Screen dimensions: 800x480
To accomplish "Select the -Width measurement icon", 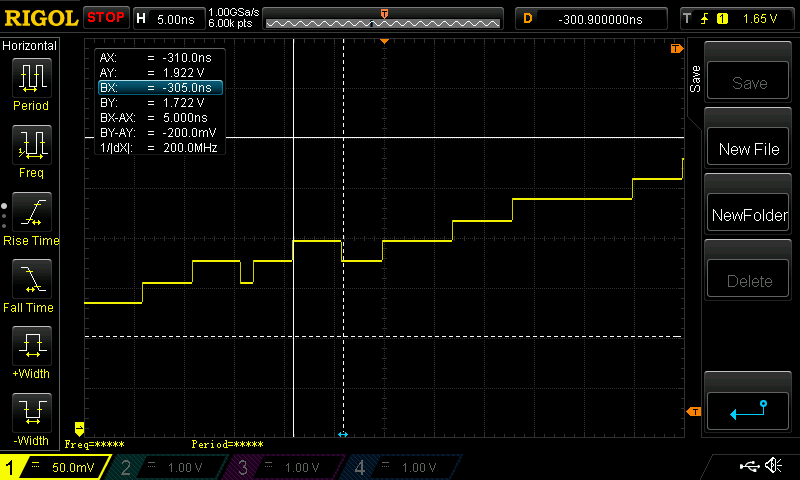I will 32,413.
